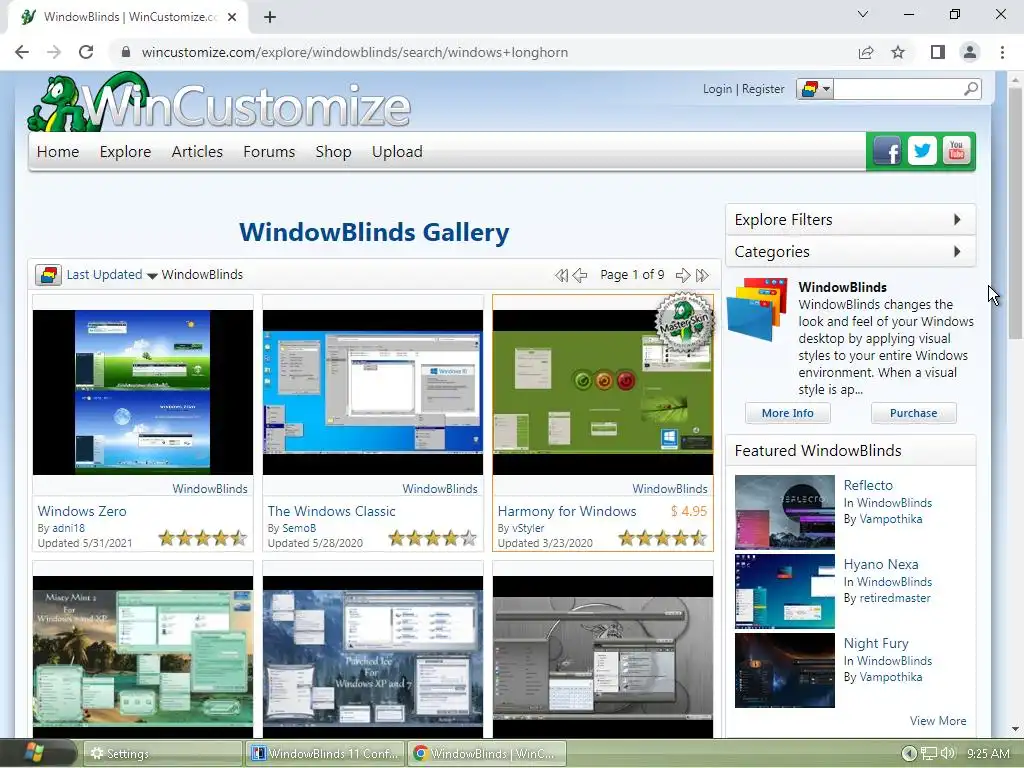Open the Upload menu
The height and width of the screenshot is (768, 1024).
coord(397,152)
